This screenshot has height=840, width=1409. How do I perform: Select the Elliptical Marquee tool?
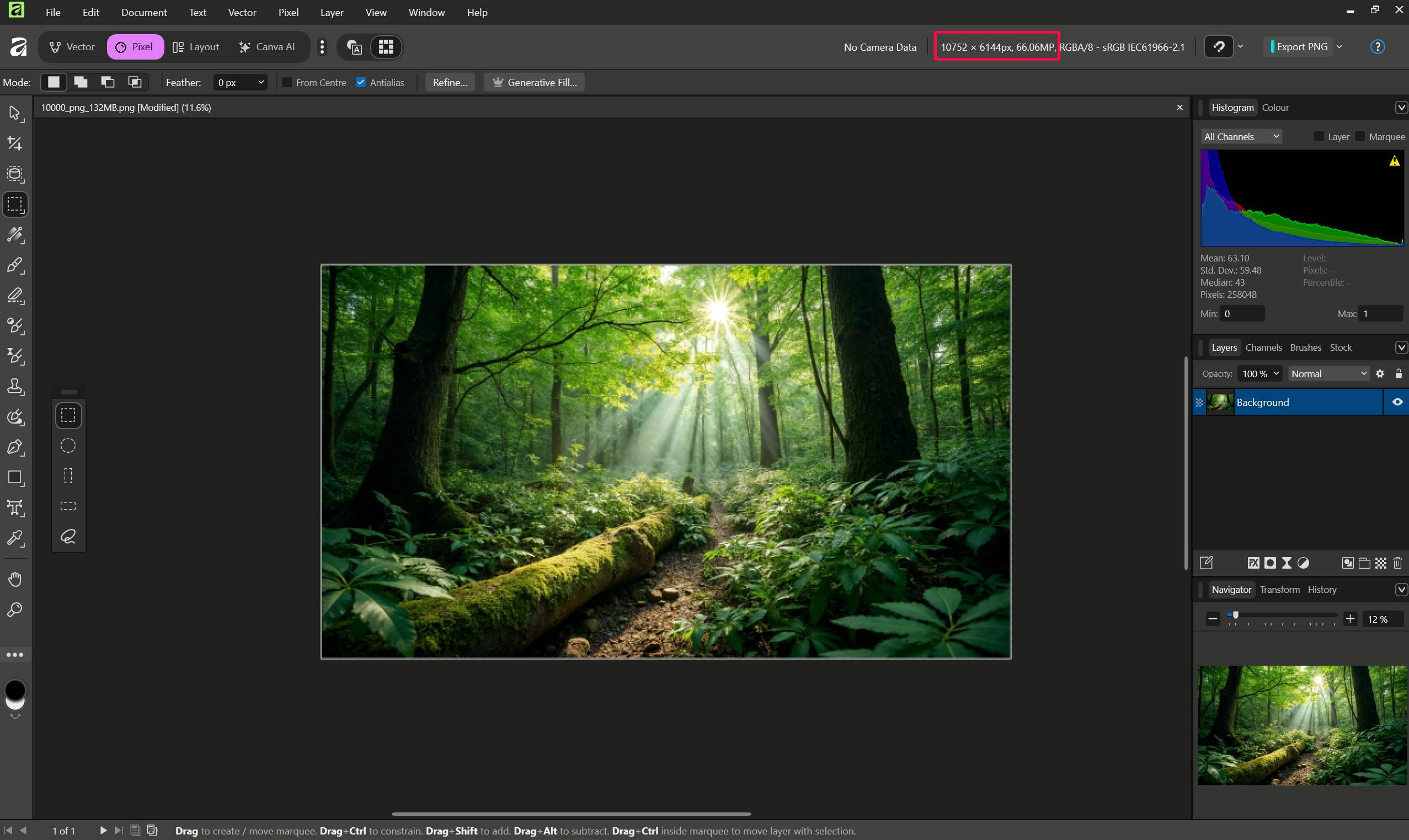point(68,446)
